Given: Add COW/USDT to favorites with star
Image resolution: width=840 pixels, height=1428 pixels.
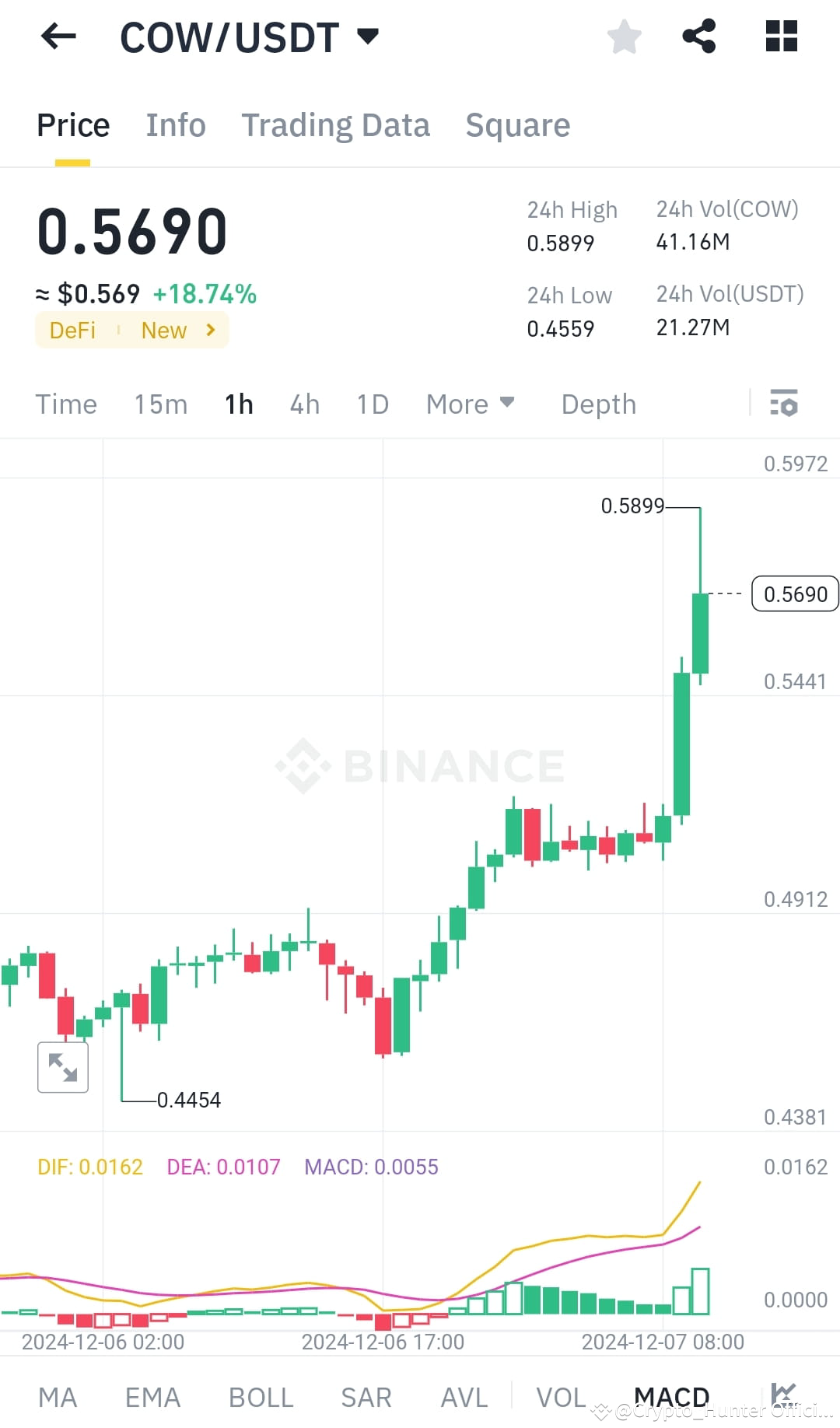Looking at the screenshot, I should point(625,36).
